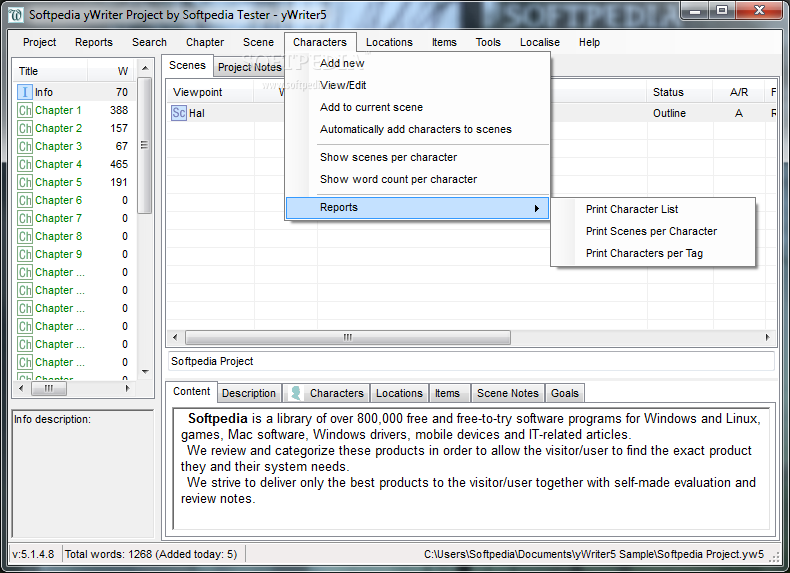This screenshot has height=573, width=790.
Task: Click the Chapter 8 'Ch' icon
Action: pyautogui.click(x=24, y=236)
